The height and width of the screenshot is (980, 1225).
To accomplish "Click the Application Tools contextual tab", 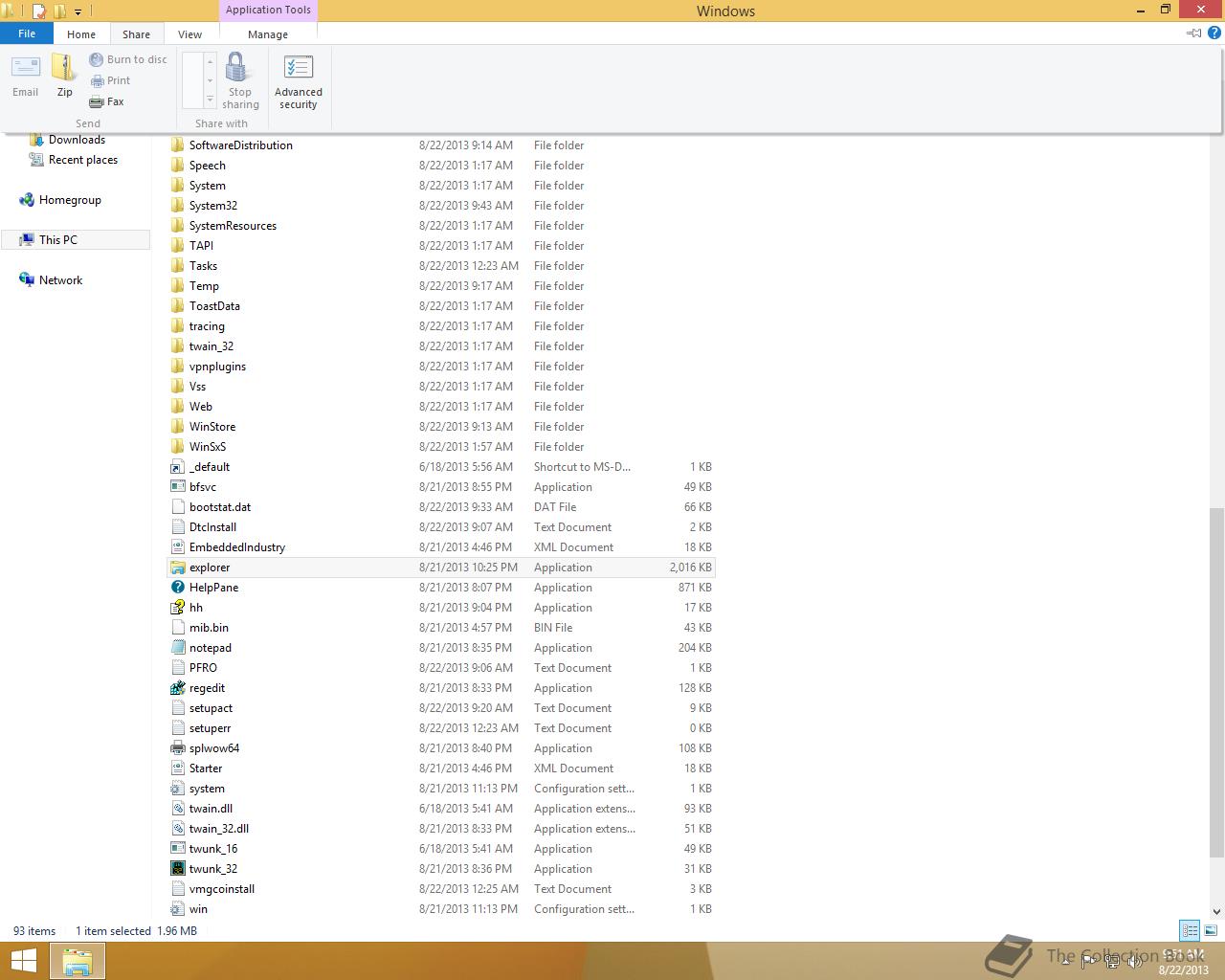I will coord(268,11).
